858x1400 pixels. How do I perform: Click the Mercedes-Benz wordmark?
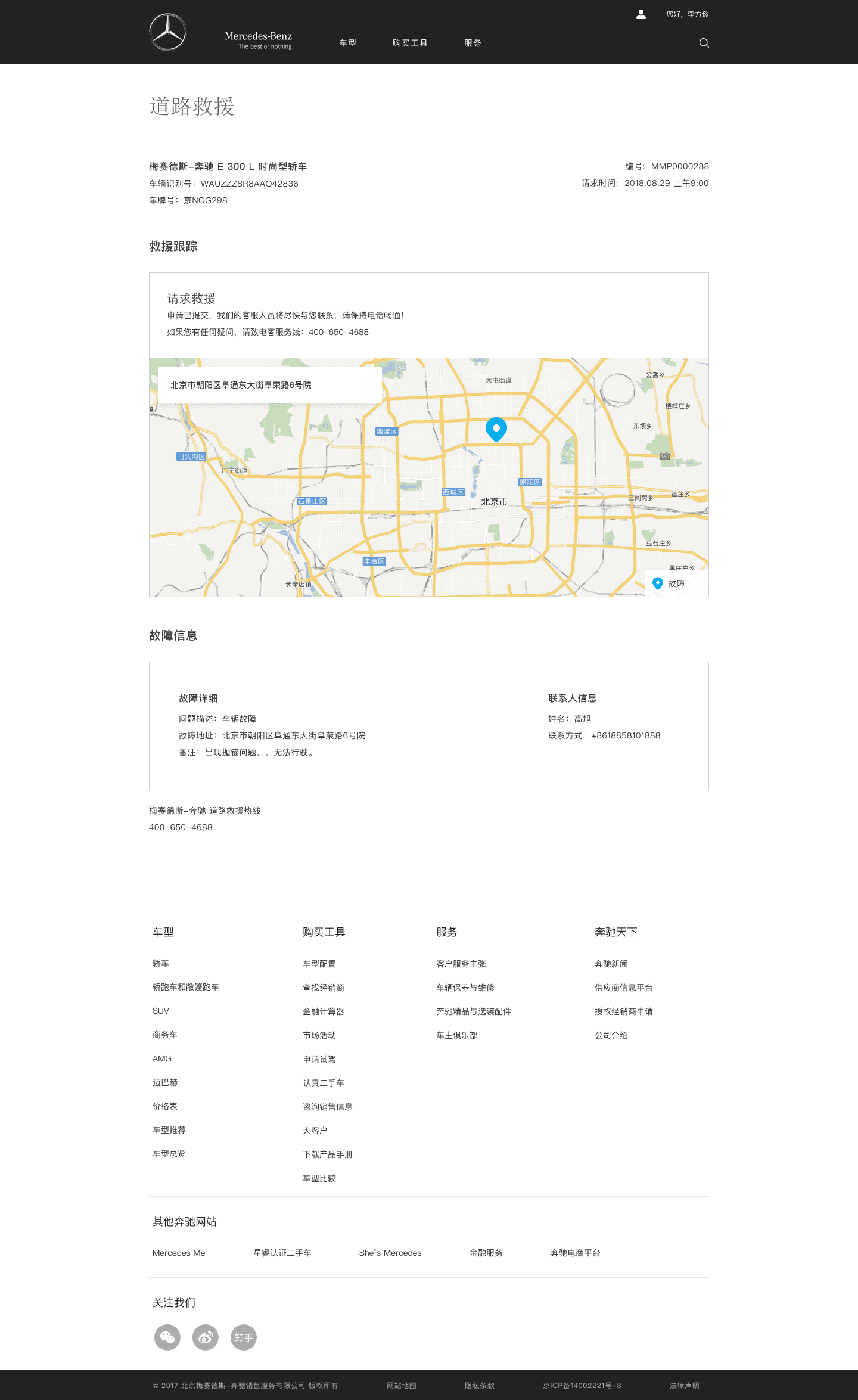tap(259, 40)
